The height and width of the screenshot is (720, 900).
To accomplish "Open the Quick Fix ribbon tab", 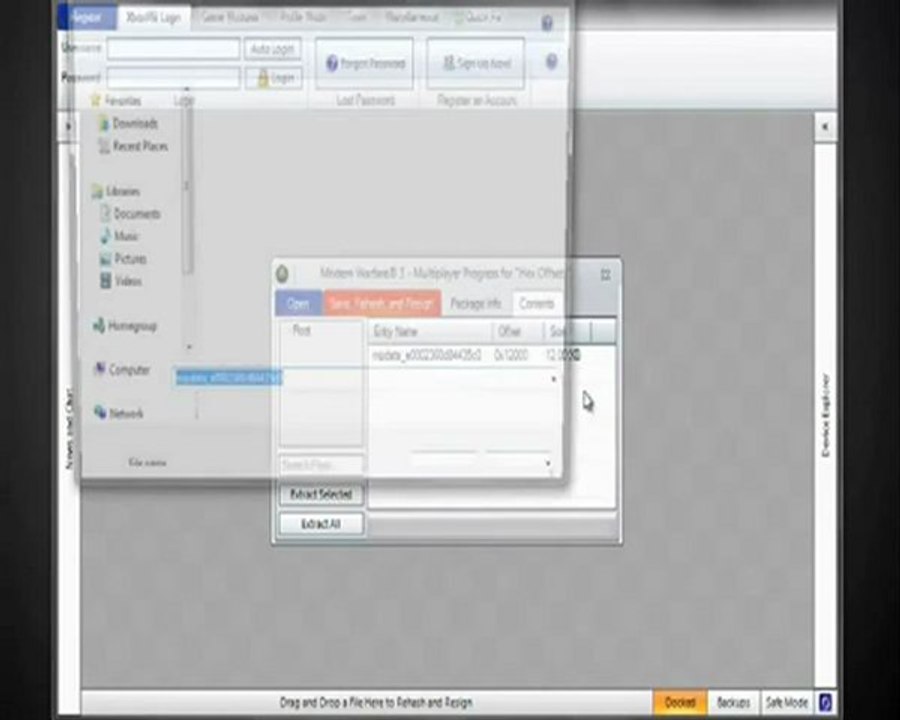I will click(x=478, y=18).
